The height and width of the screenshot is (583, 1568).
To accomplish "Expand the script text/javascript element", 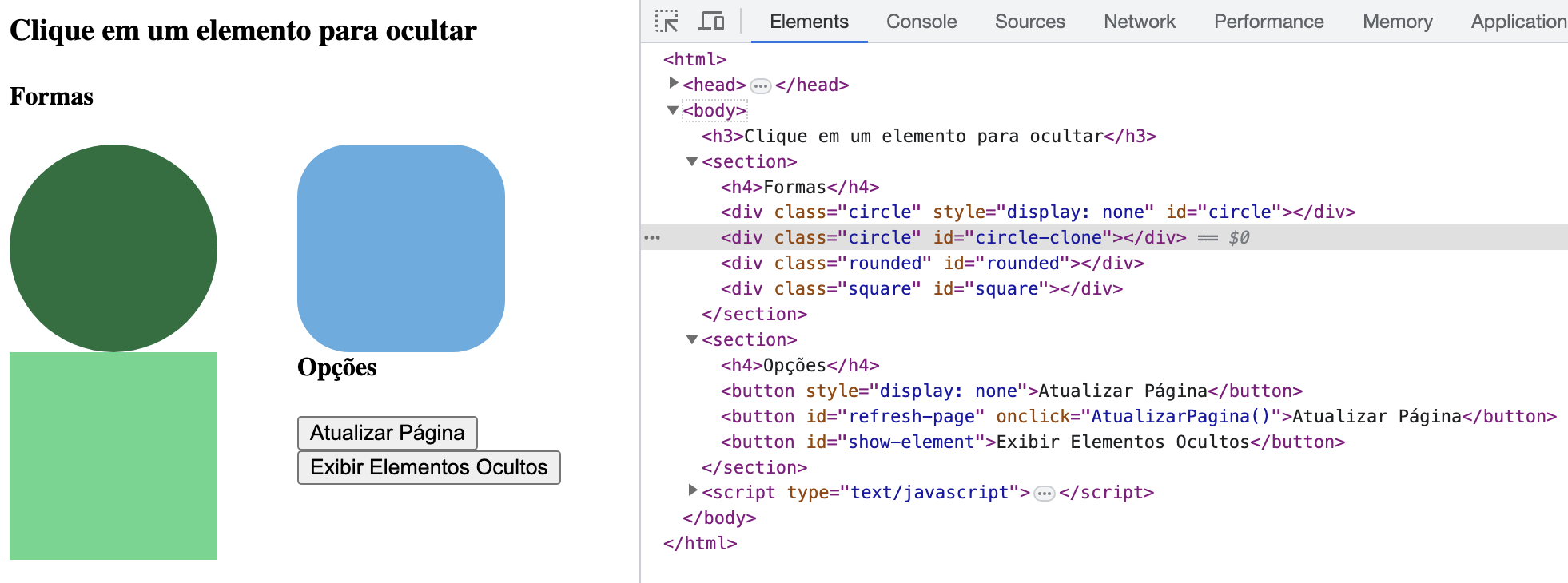I will 693,490.
